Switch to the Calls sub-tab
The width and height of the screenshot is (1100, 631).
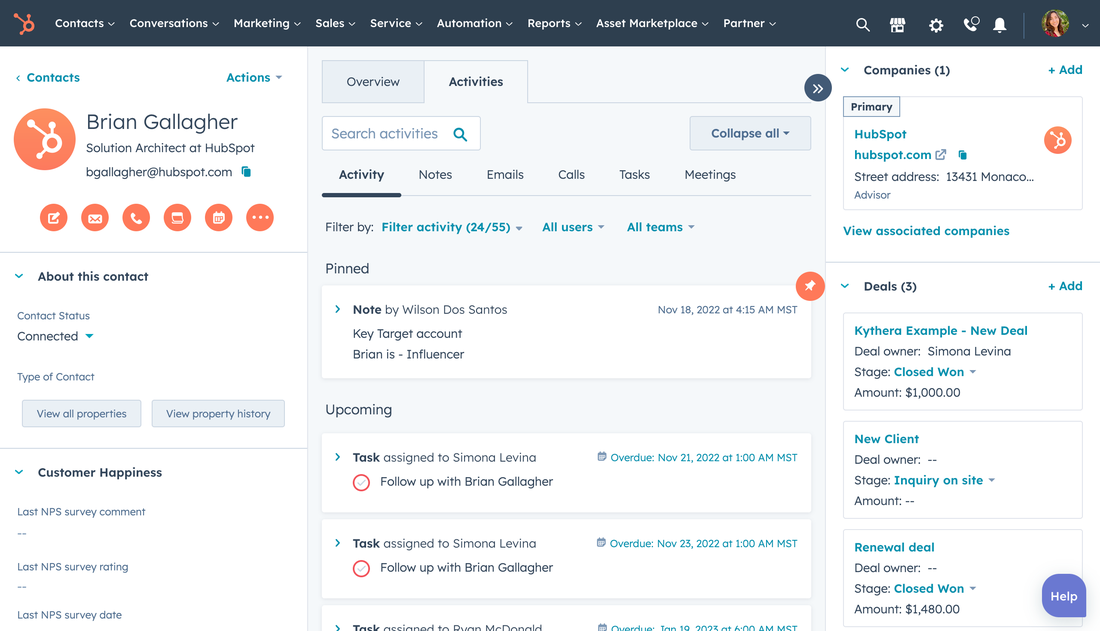point(571,175)
